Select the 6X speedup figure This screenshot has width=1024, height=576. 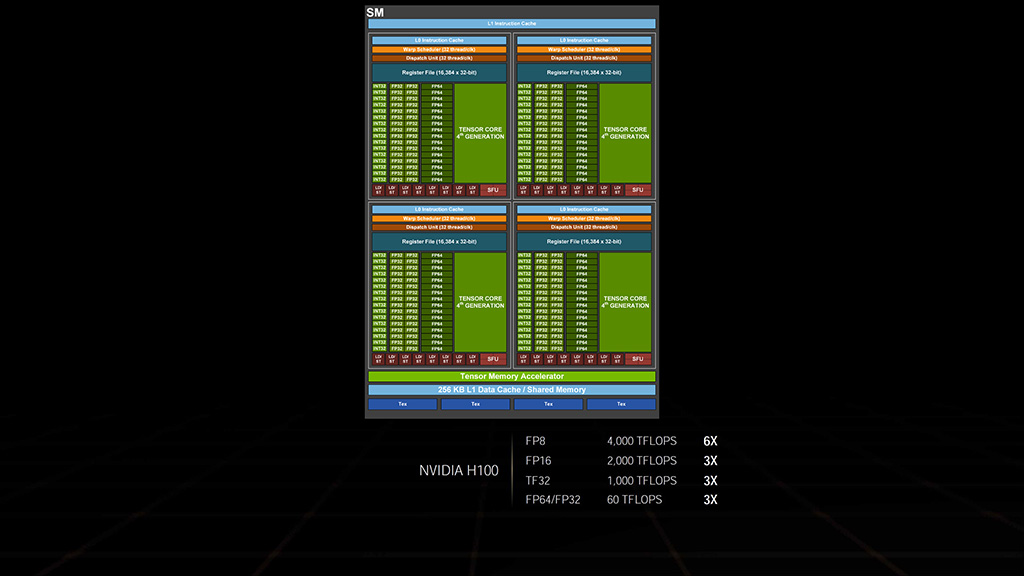(710, 441)
